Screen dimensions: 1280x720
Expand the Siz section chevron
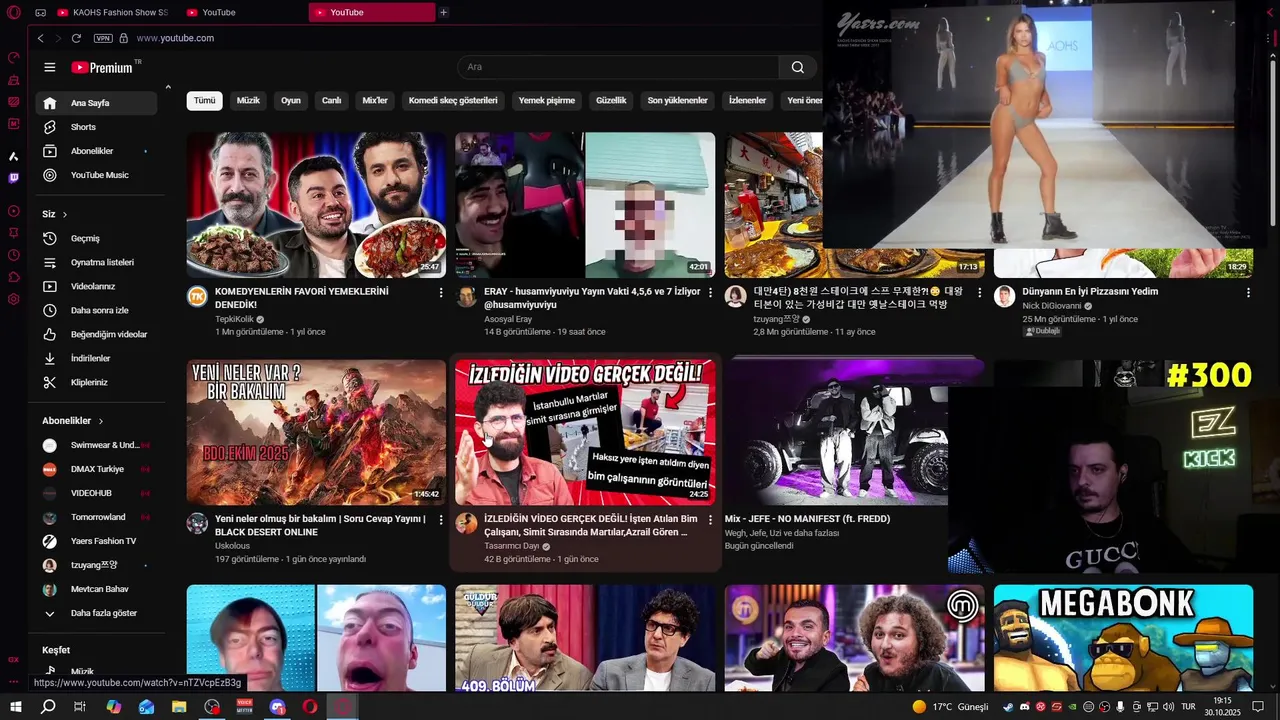[65, 214]
